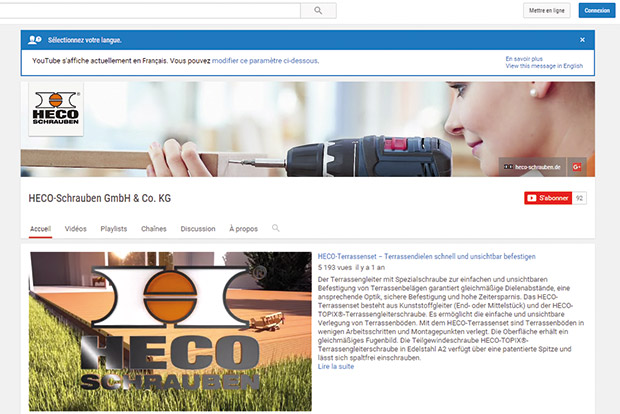Screen dimensions: 620x414
Task: Open the modifier ce paramètre ci-dessous link
Action: click(x=265, y=61)
